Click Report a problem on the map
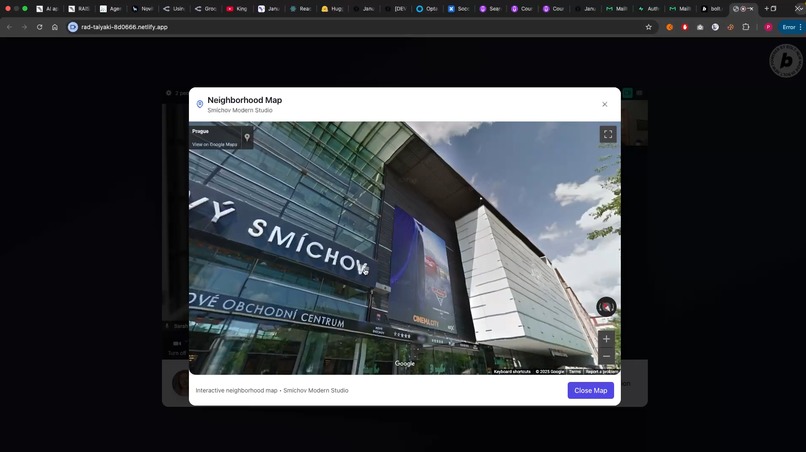The image size is (806, 452). pyautogui.click(x=601, y=371)
